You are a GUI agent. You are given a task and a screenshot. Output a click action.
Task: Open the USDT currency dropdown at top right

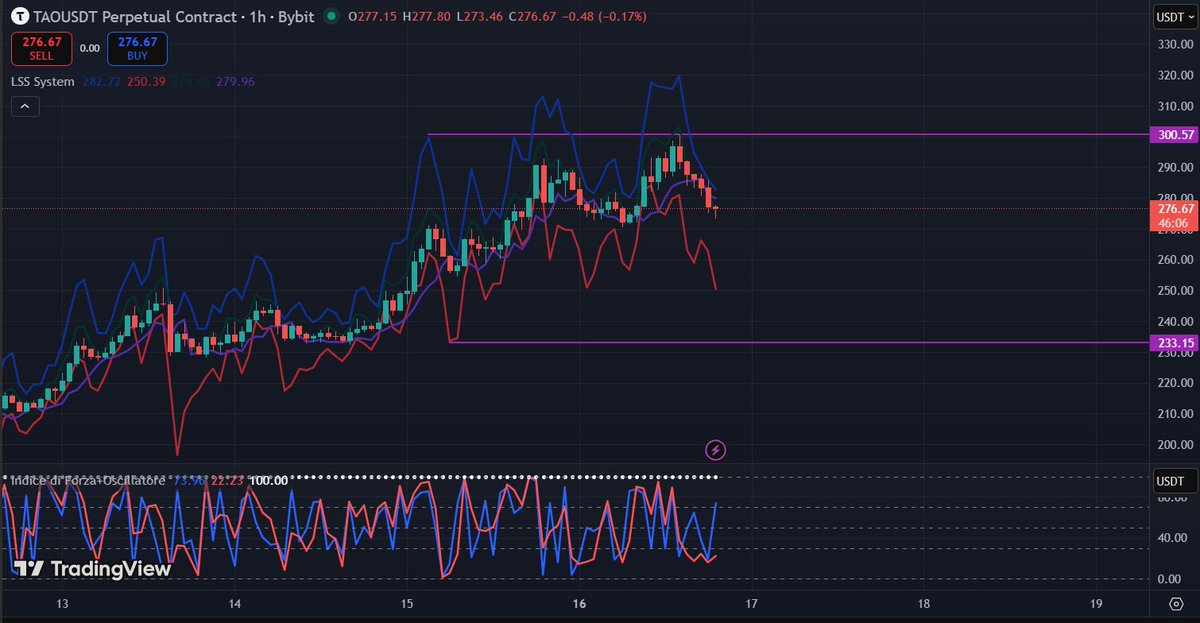pos(1174,17)
